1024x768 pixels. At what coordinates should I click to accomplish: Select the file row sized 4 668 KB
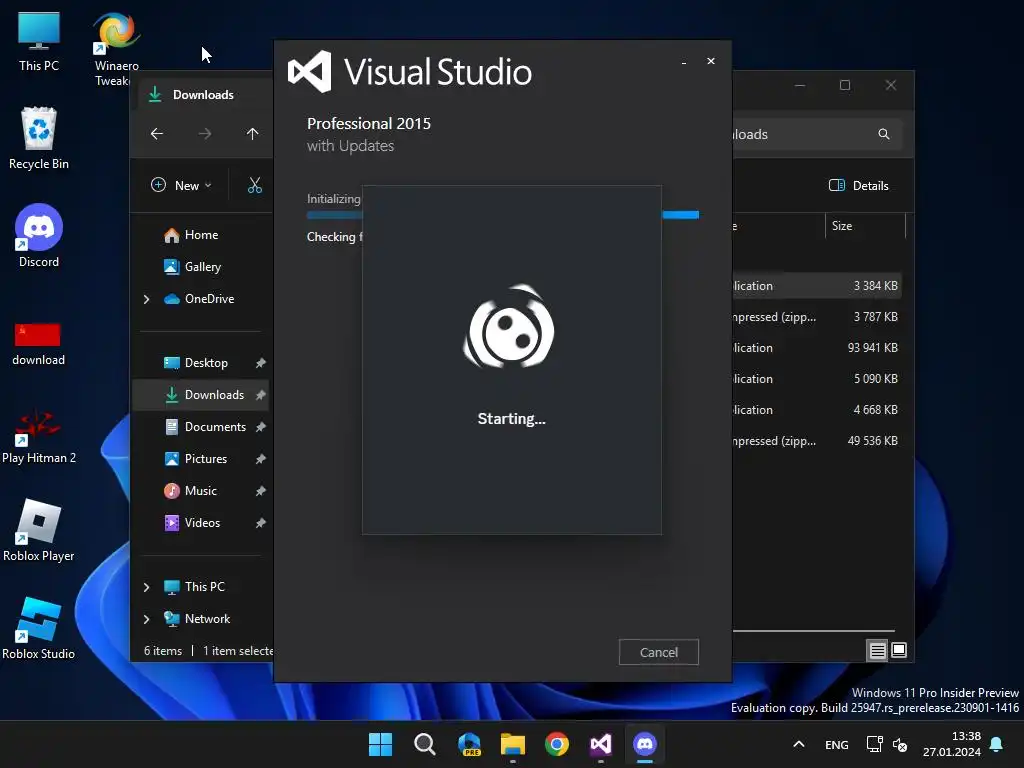point(816,410)
